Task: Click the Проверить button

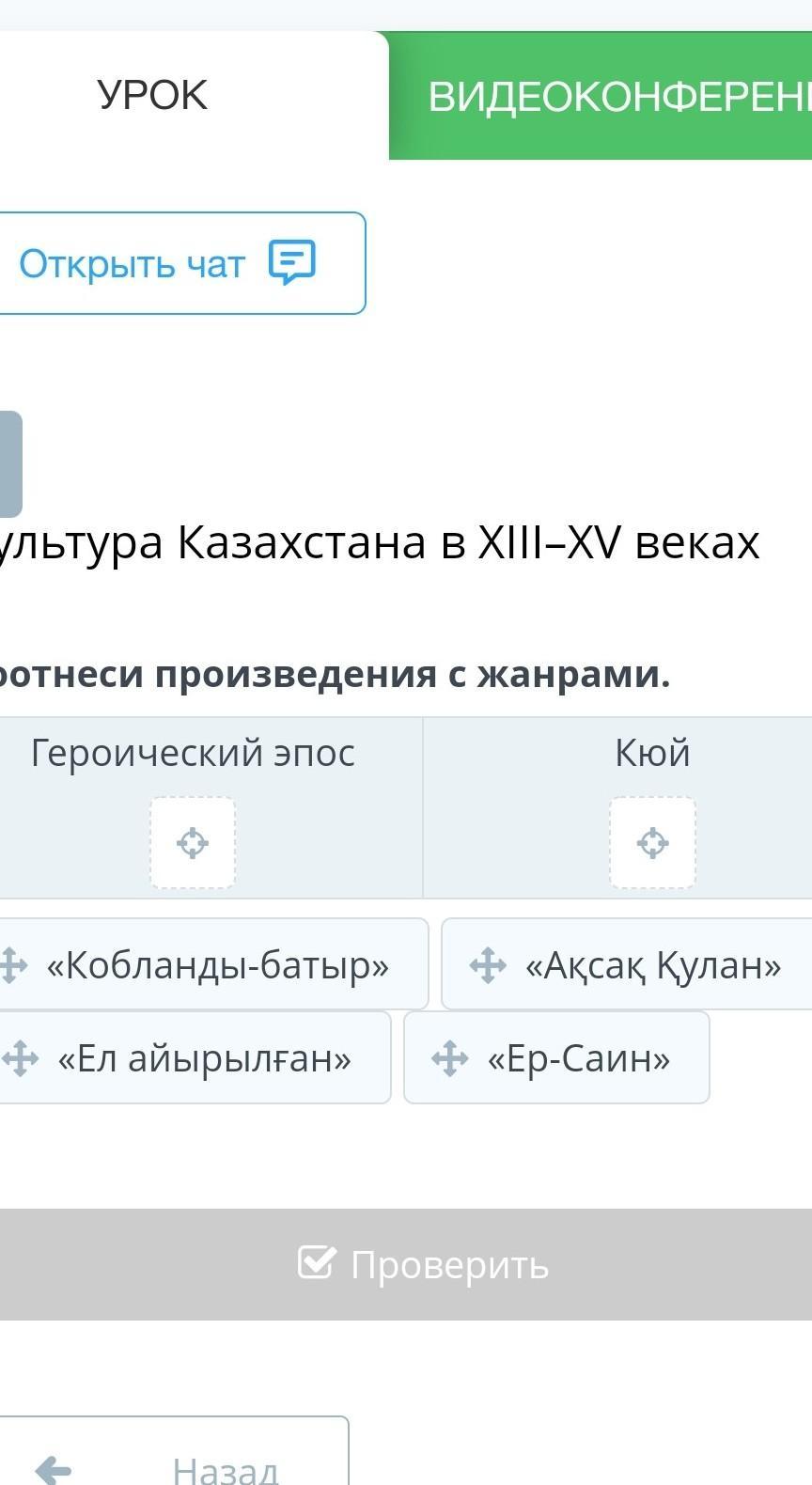Action: click(406, 1264)
